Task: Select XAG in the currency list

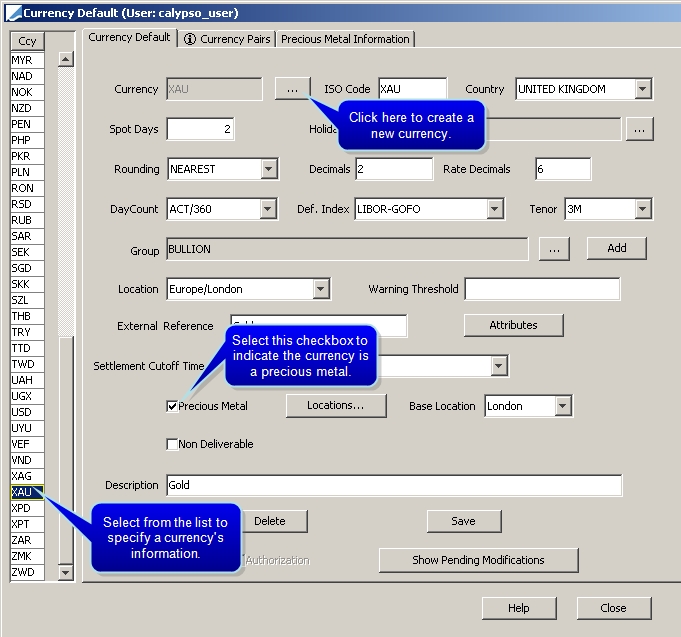Action: pos(27,476)
